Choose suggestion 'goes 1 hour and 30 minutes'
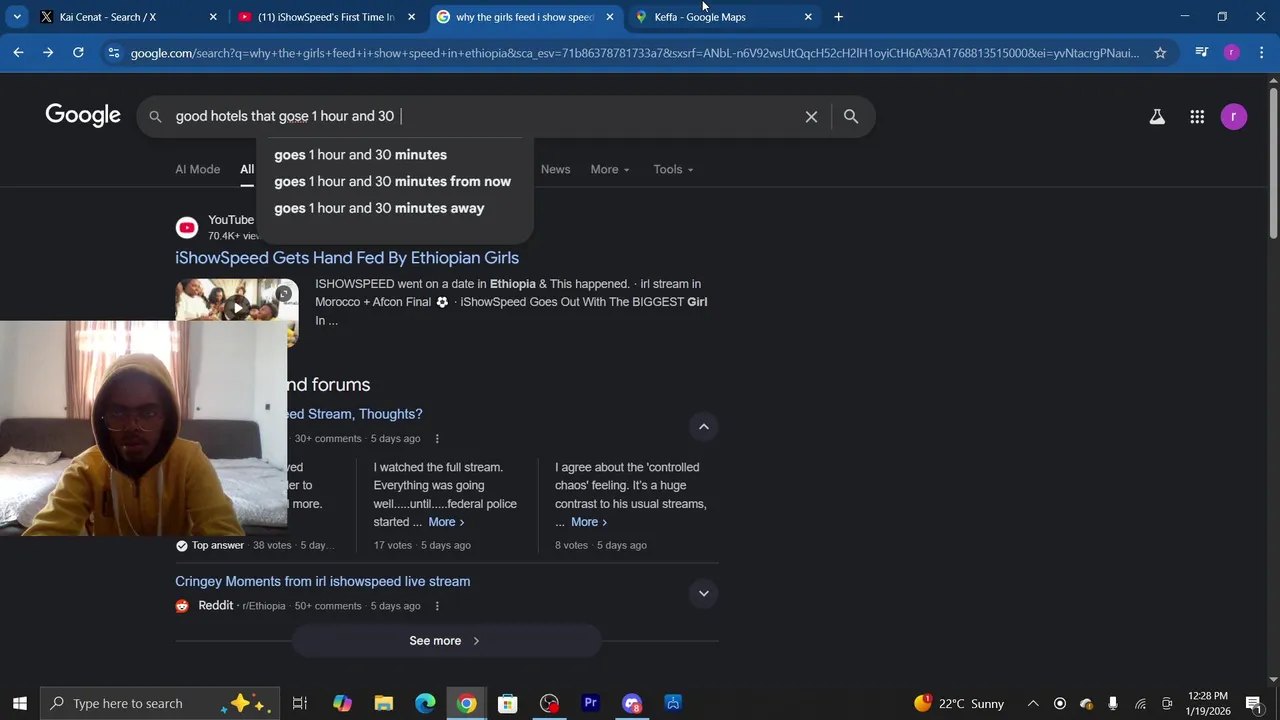Image resolution: width=1280 pixels, height=720 pixels. 360,155
